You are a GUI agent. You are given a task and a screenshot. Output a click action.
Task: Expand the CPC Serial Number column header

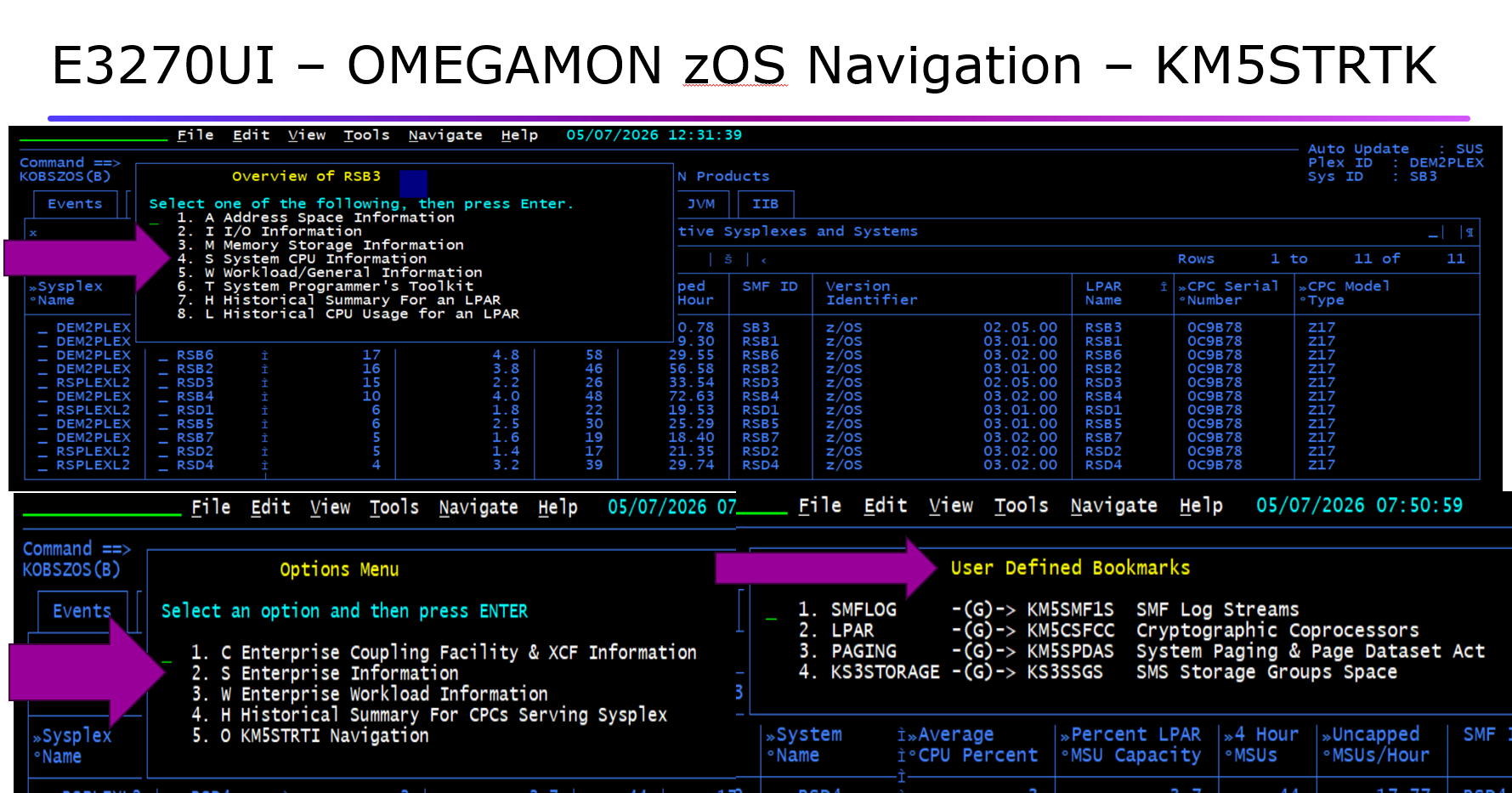coord(1182,287)
